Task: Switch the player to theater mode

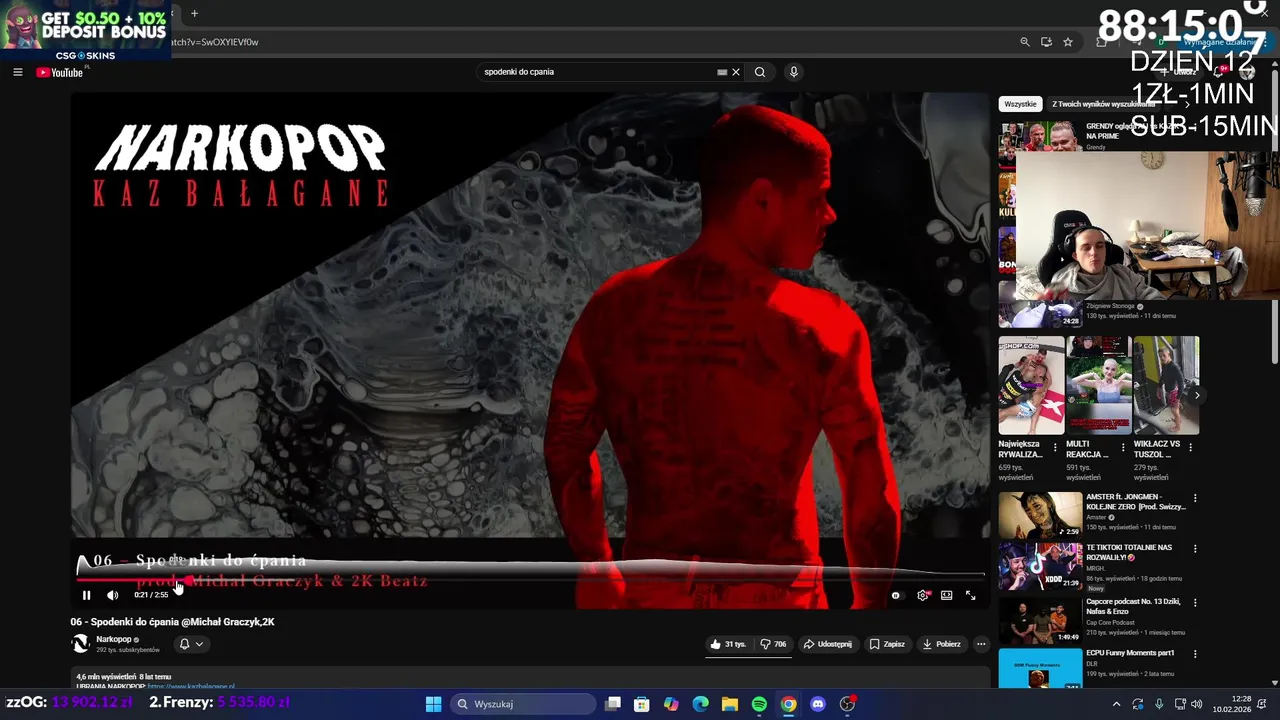Action: pyautogui.click(x=946, y=595)
